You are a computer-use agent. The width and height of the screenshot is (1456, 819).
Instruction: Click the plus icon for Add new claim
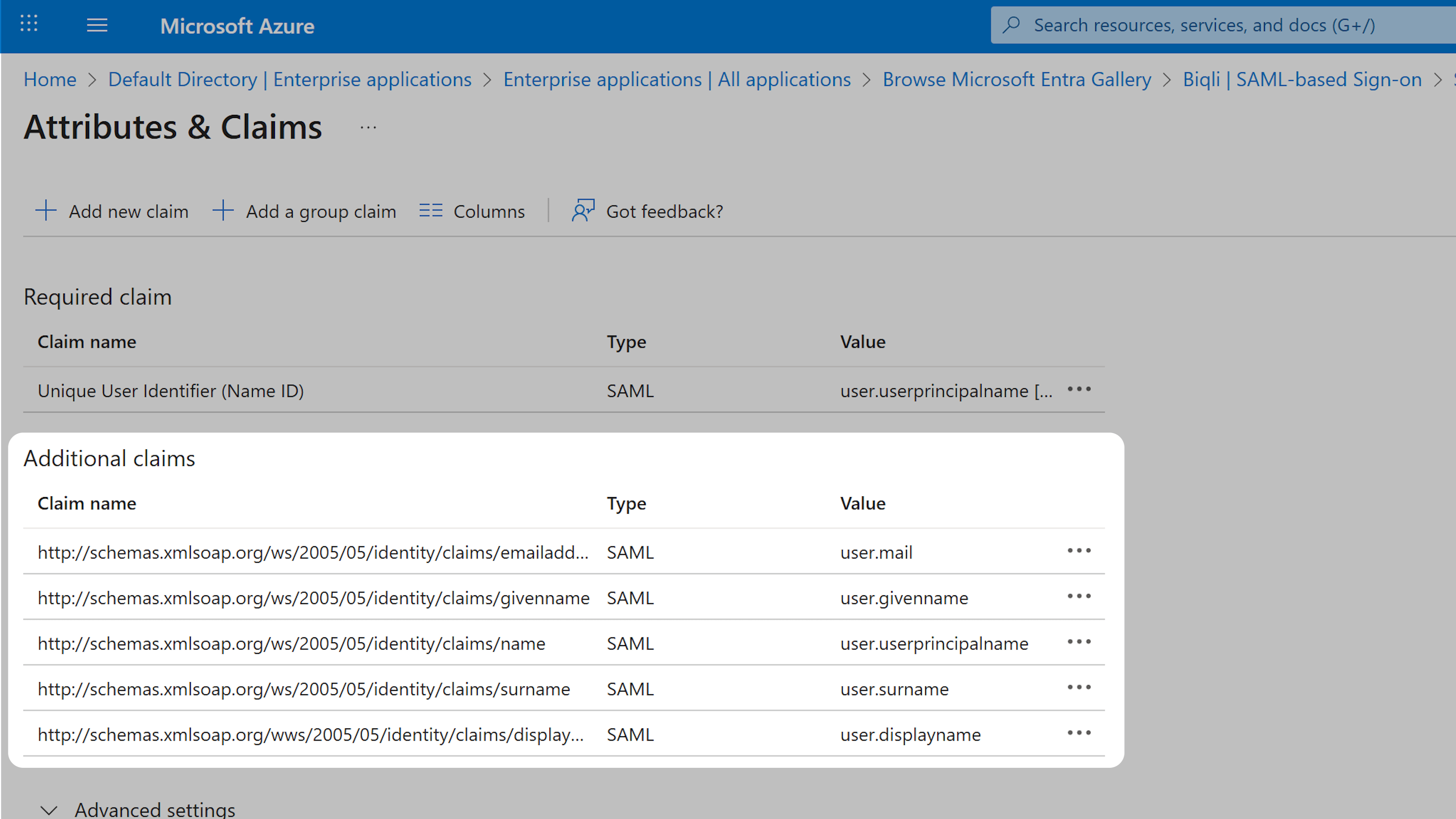click(x=46, y=210)
